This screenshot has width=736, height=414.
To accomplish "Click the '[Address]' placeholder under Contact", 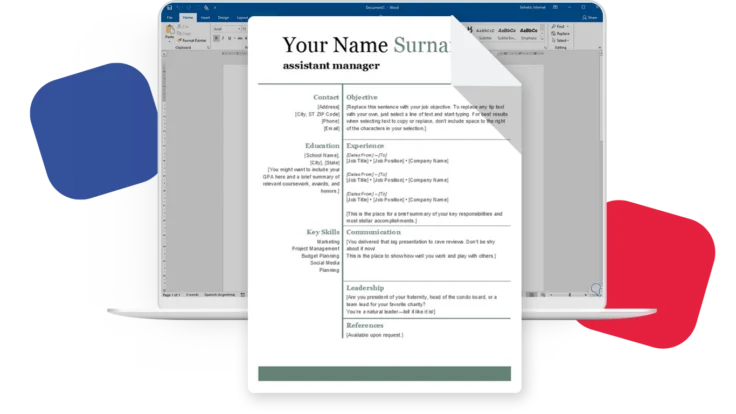I will tap(328, 107).
